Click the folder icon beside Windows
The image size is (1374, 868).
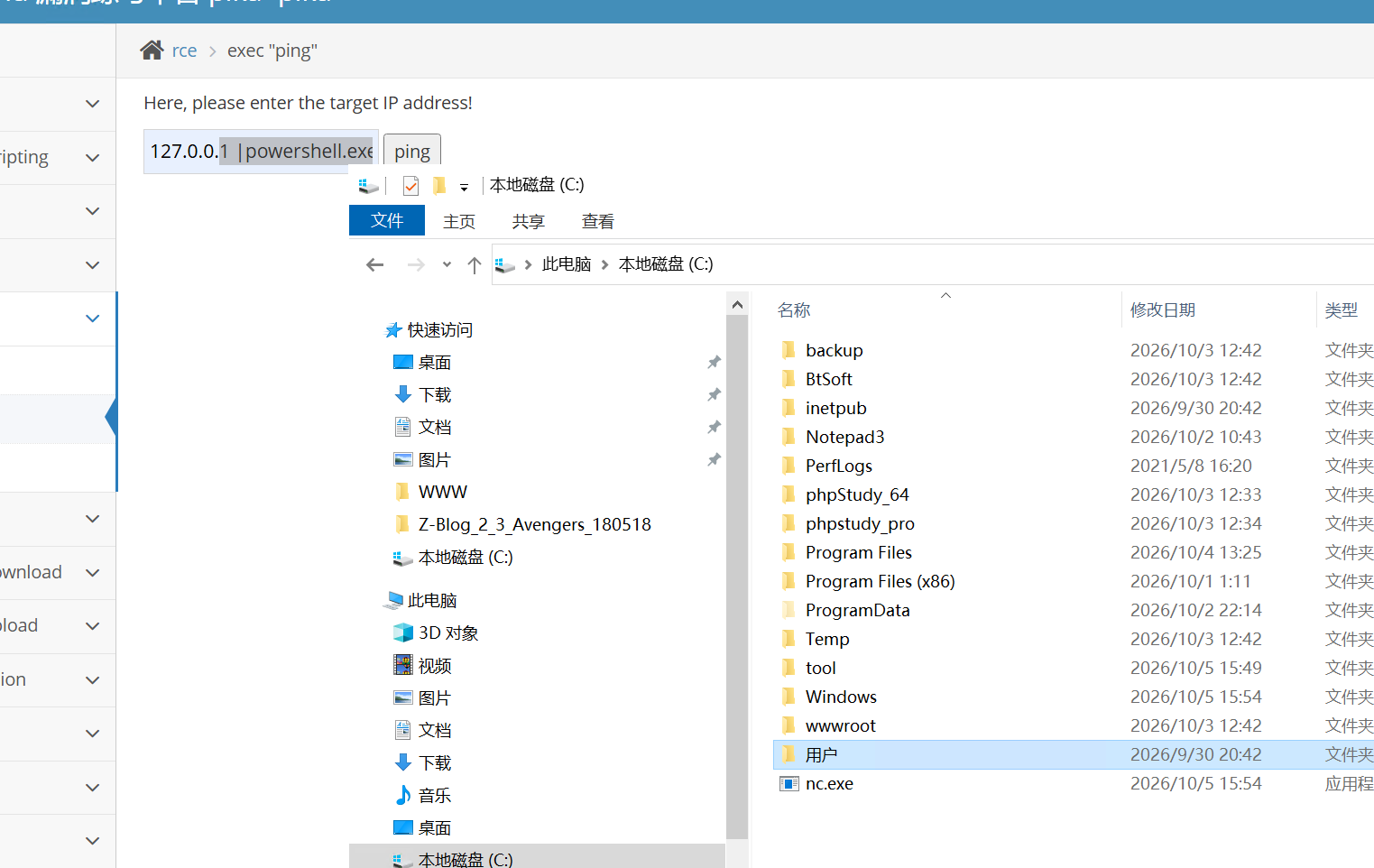[x=788, y=697]
